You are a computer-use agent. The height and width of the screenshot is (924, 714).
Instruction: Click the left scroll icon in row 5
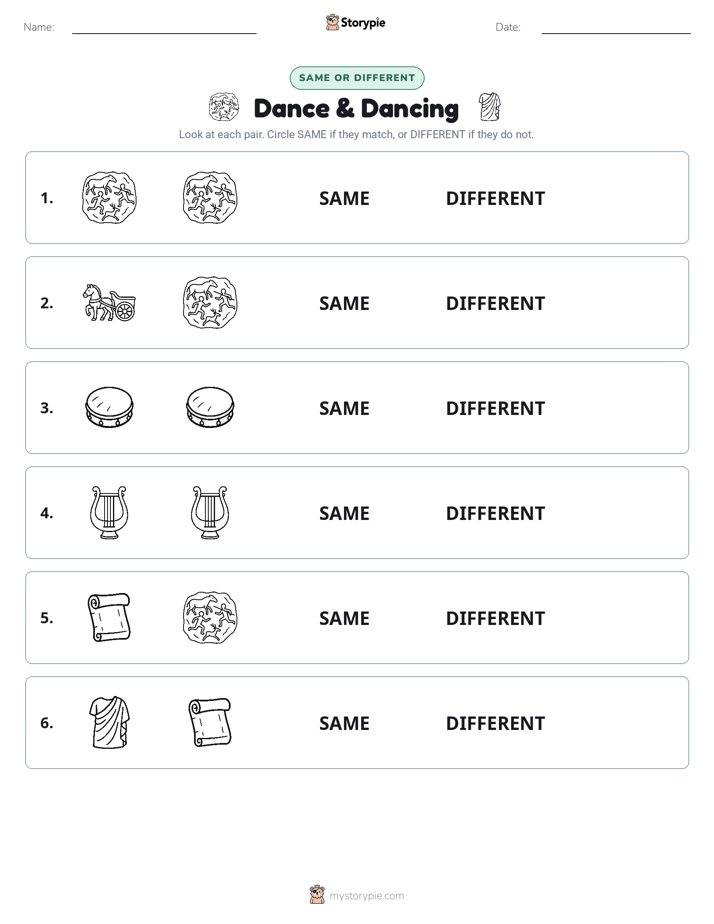109,618
